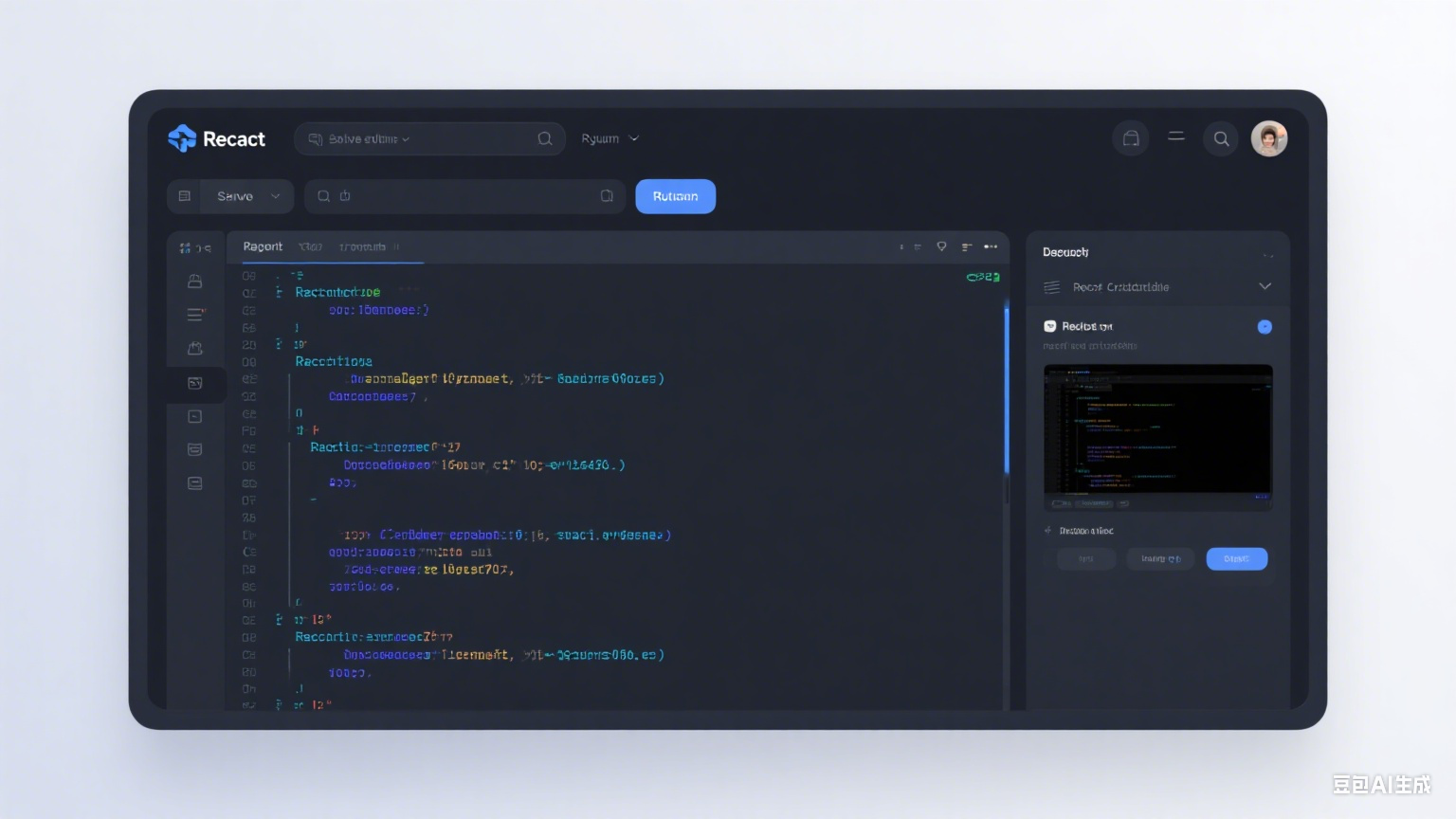Click the small blue button in the right panel

coord(1236,559)
